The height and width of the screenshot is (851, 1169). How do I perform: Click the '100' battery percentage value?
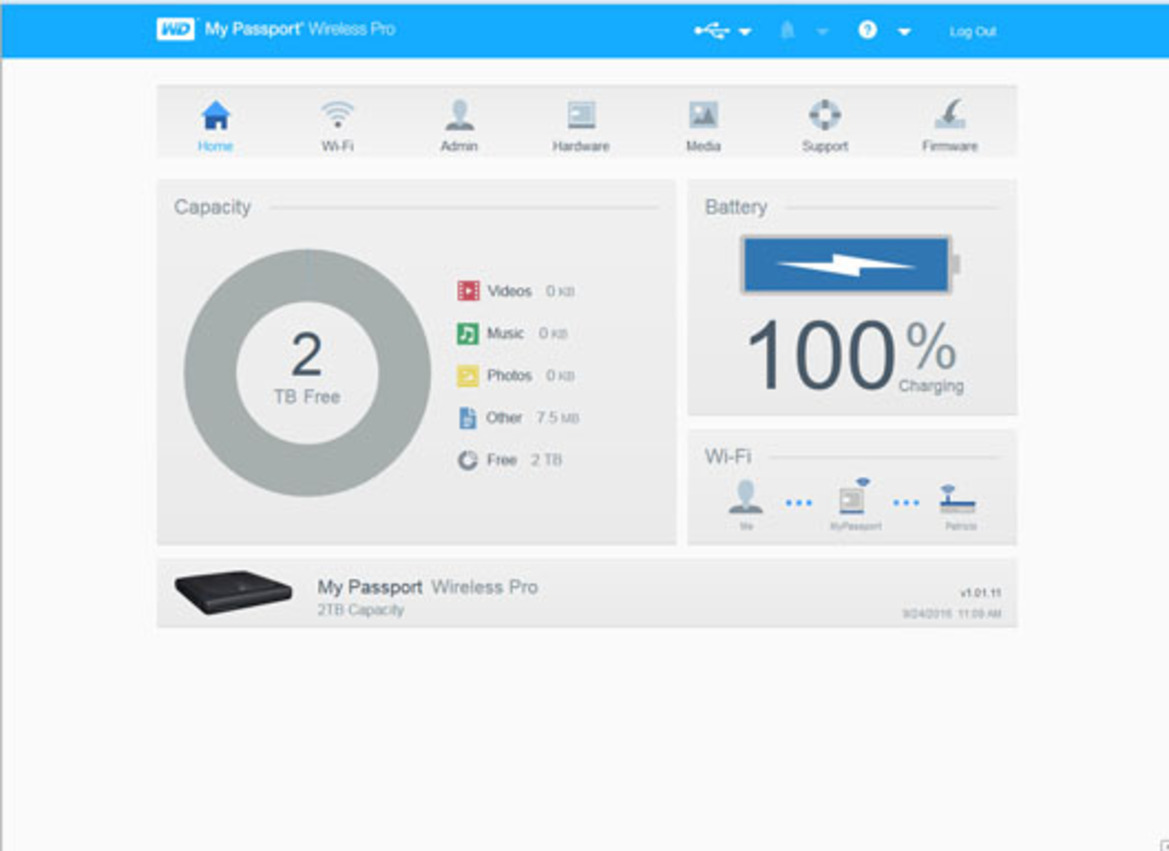pos(820,355)
